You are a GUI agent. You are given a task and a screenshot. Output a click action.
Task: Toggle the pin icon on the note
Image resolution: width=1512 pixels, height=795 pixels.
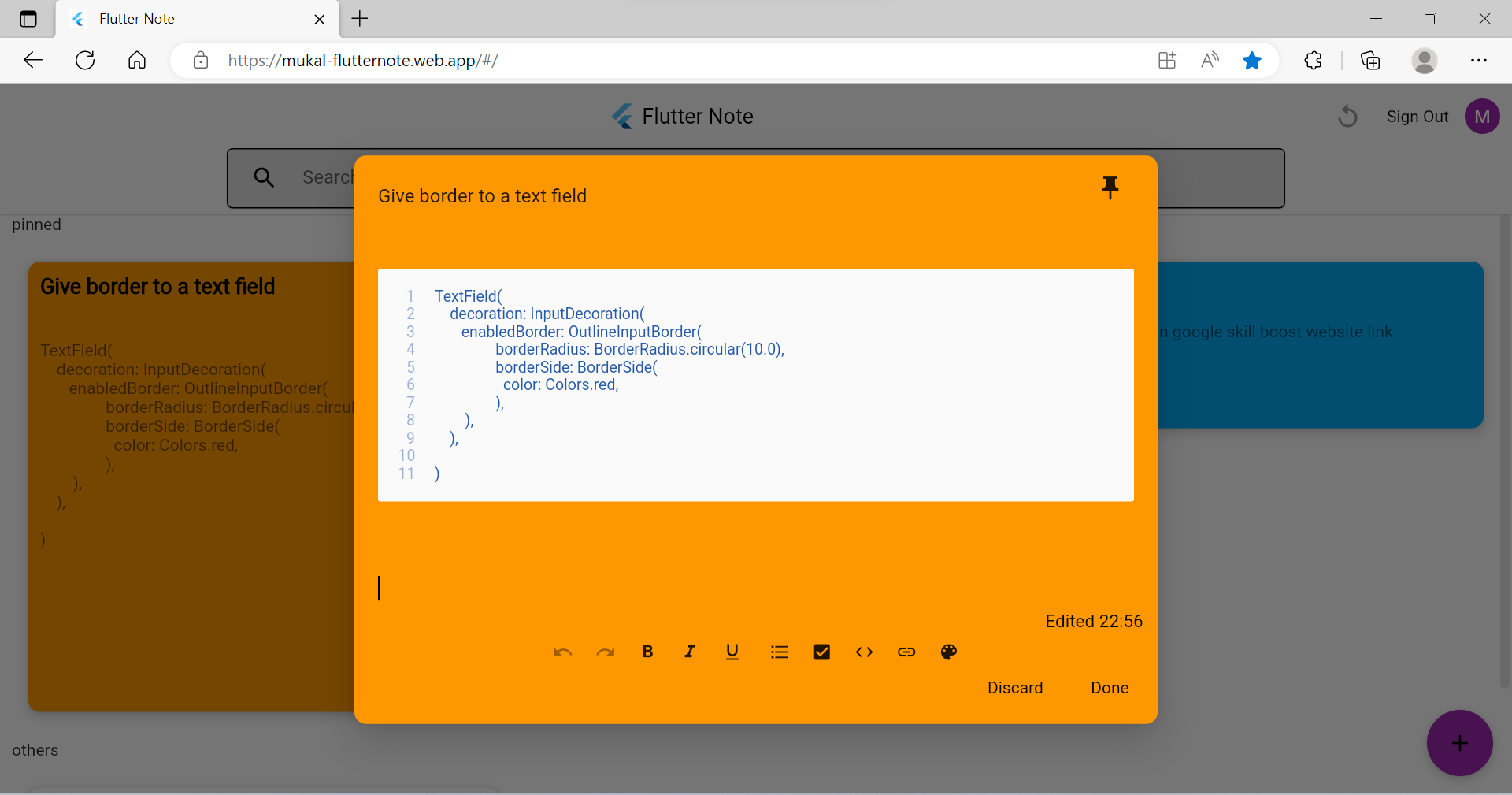1110,188
